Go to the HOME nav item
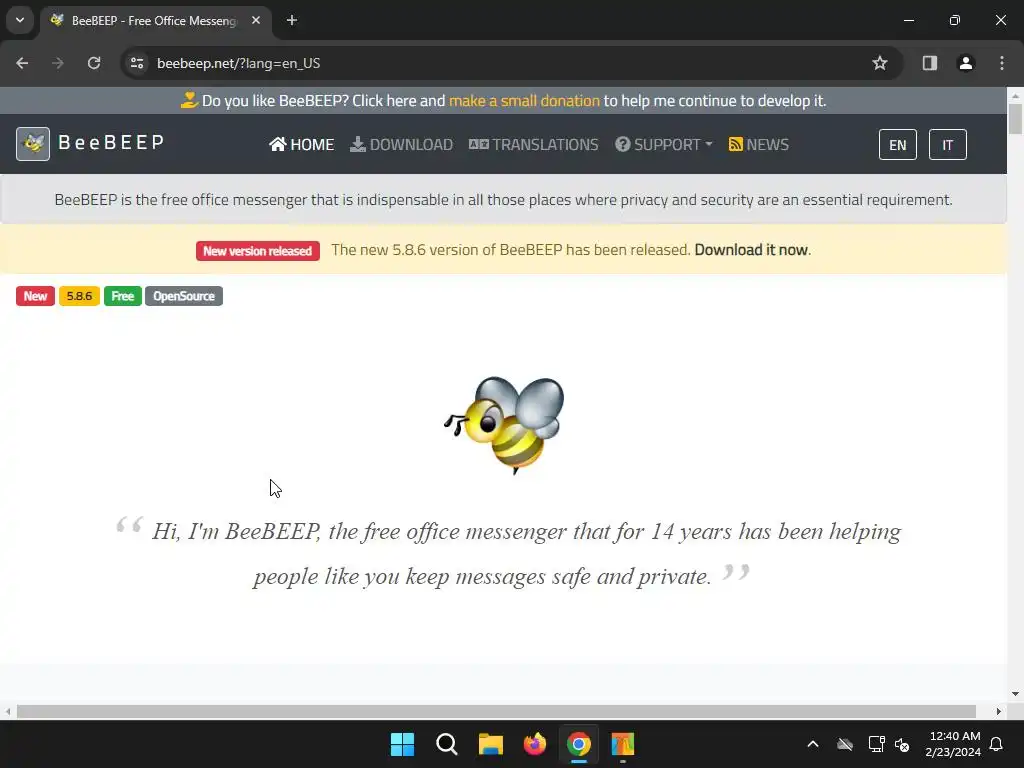The width and height of the screenshot is (1024, 768). (x=302, y=144)
